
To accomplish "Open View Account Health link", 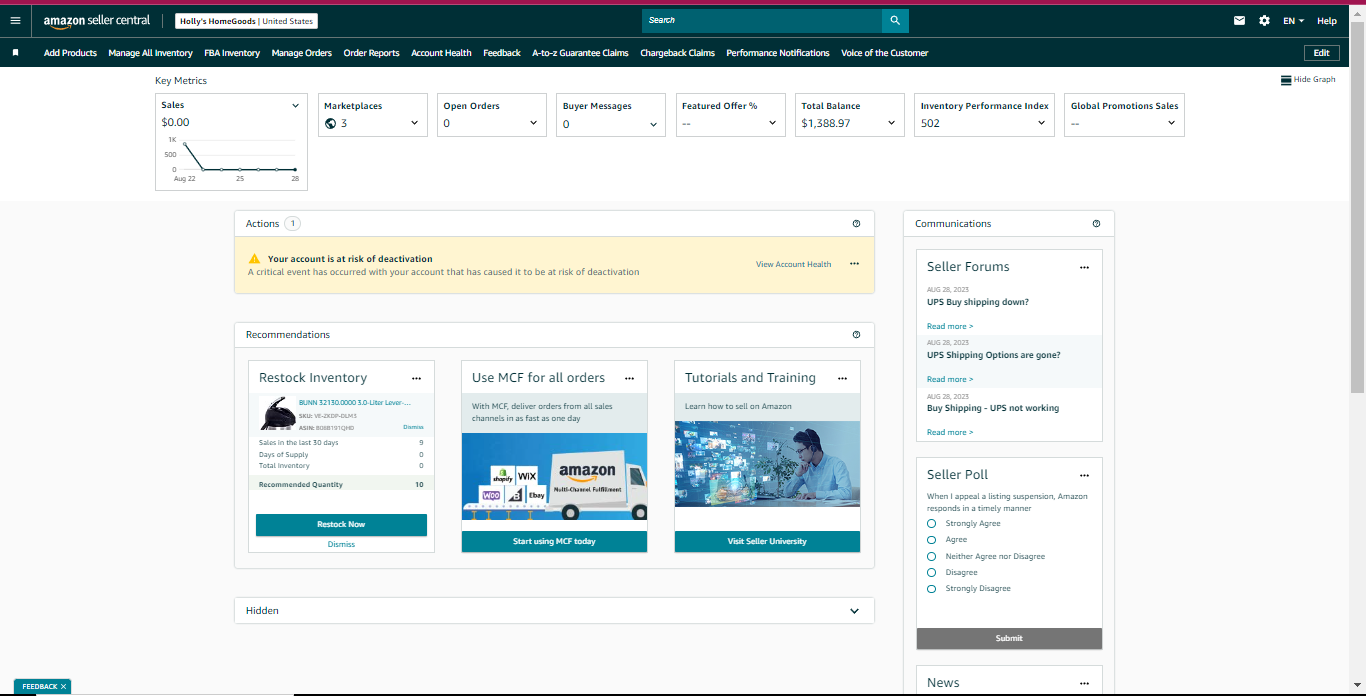I will point(793,264).
